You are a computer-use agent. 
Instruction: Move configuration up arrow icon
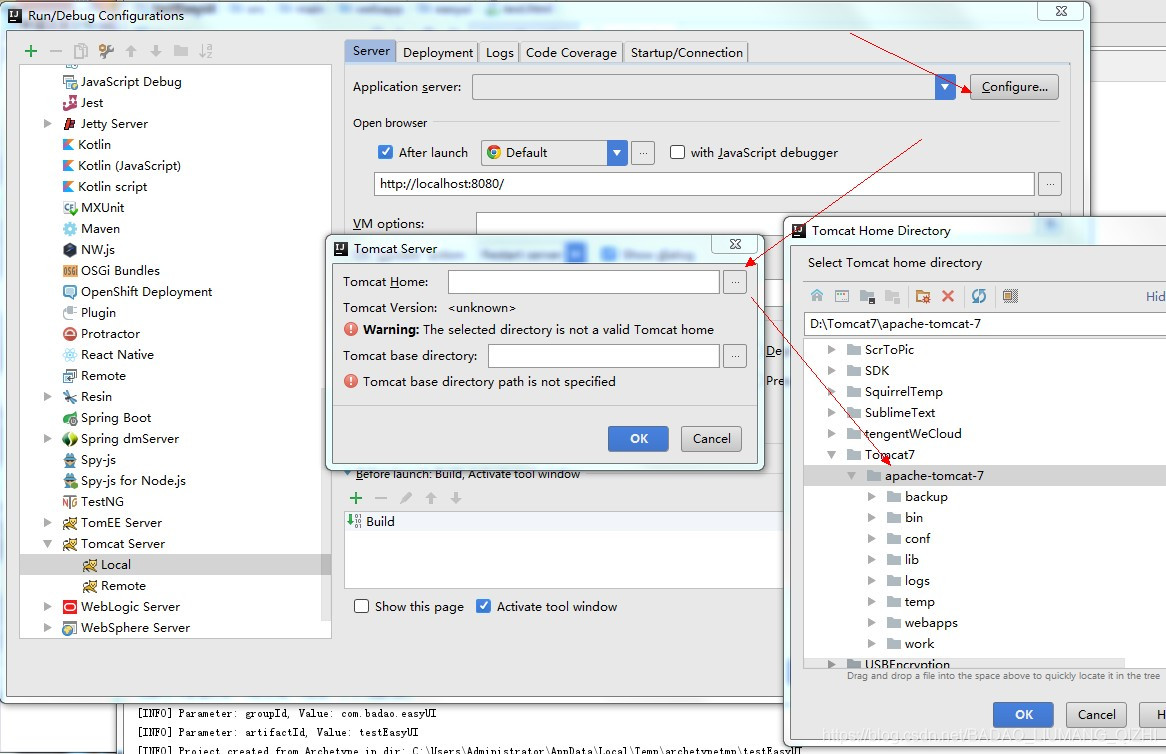click(x=131, y=51)
